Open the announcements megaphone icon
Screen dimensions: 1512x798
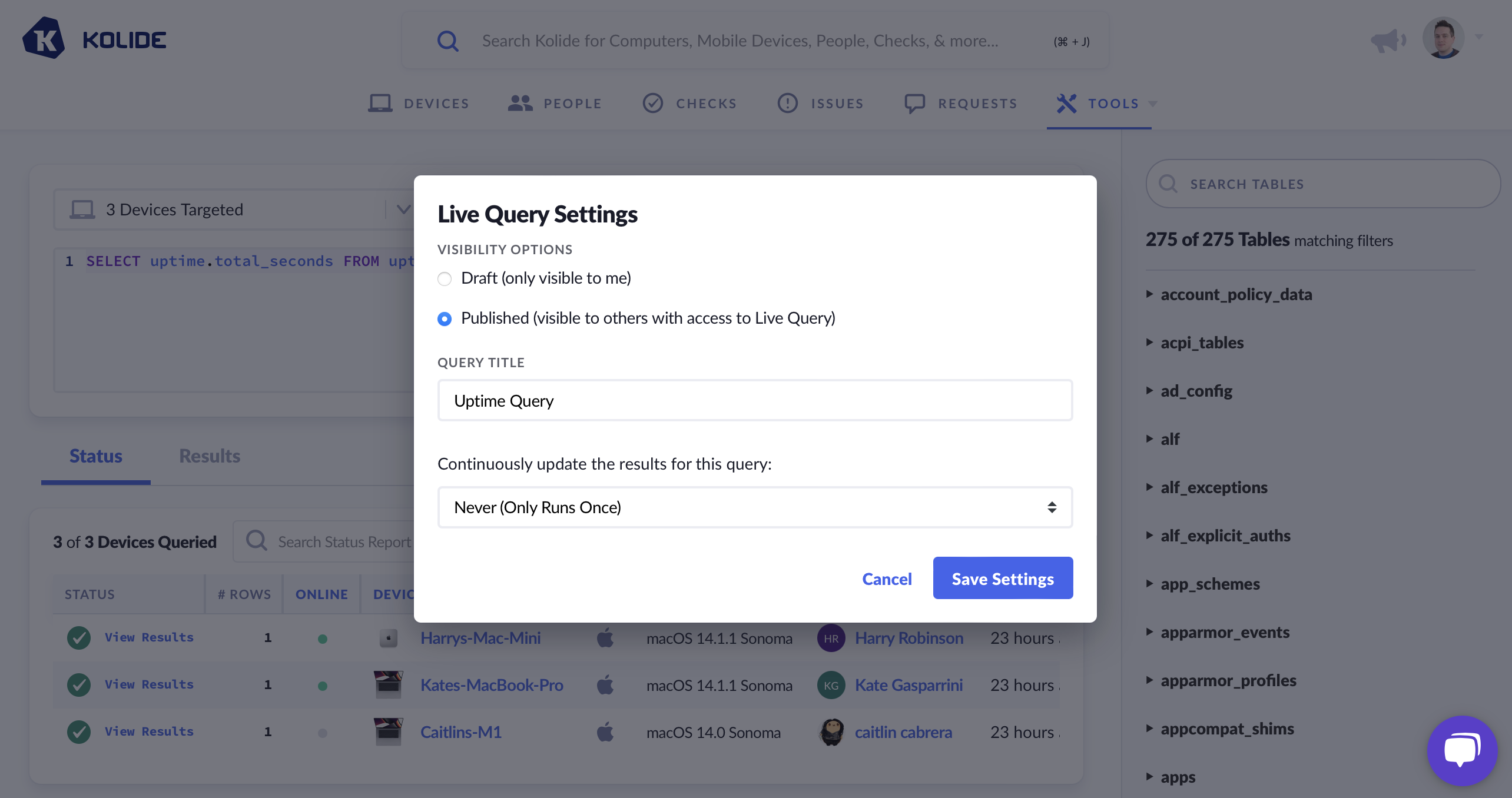coord(1388,40)
